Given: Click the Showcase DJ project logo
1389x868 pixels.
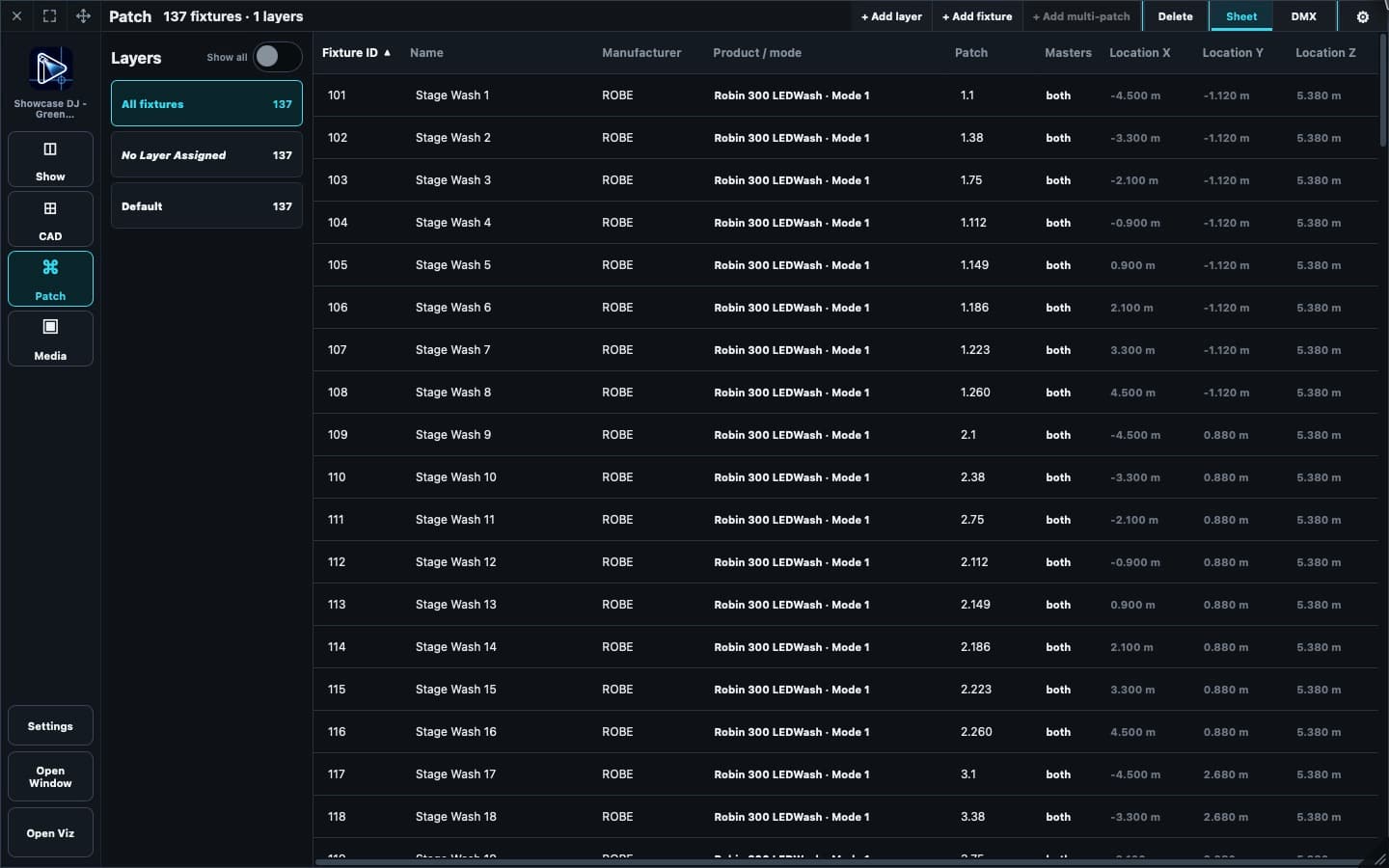Looking at the screenshot, I should [50, 68].
